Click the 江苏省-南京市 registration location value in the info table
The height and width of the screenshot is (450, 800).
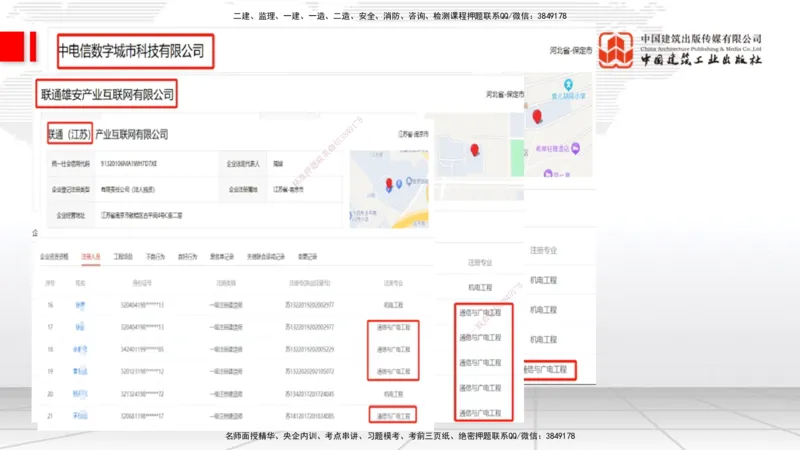[x=288, y=189]
